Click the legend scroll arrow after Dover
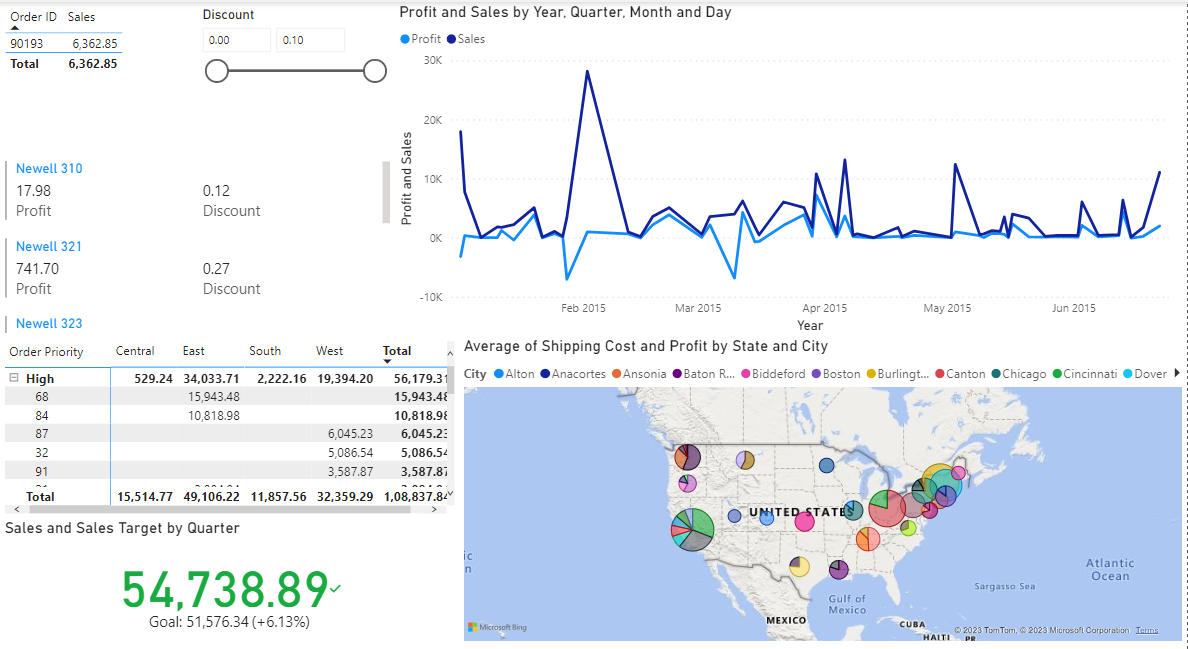The height and width of the screenshot is (649, 1188). point(1176,373)
